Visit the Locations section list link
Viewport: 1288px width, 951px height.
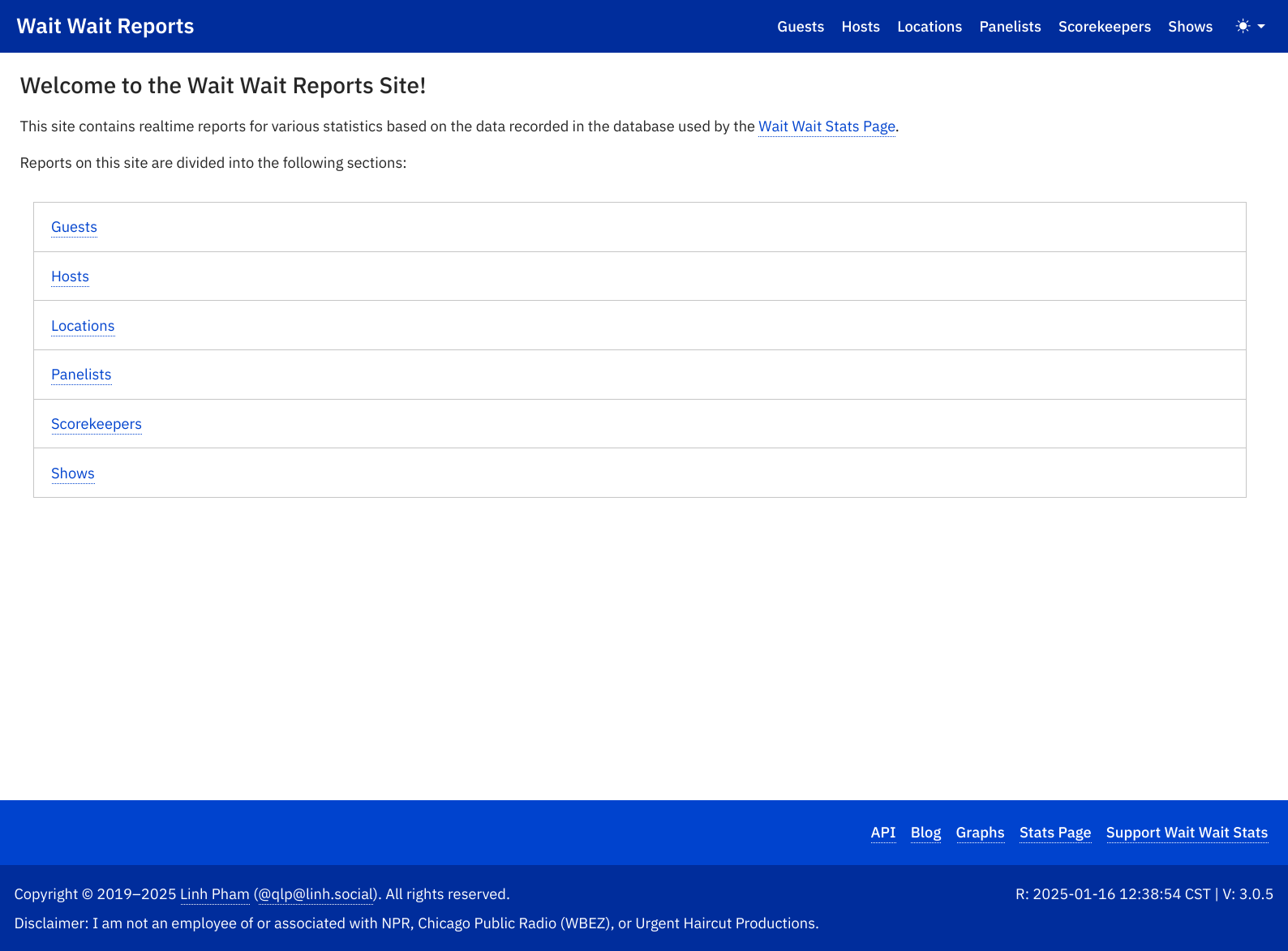(x=83, y=326)
